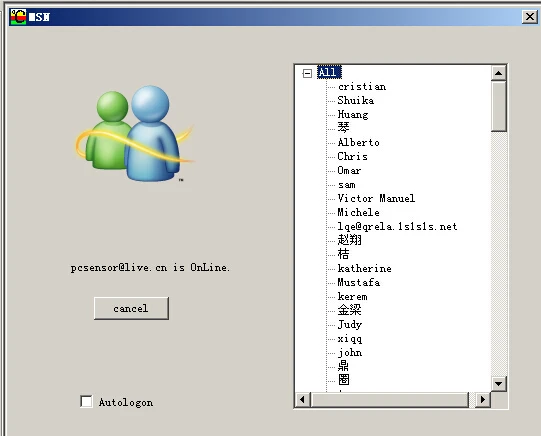Screen dimensions: 541x436
Task: Click the contact list scroll down arrow
Action: 498,384
